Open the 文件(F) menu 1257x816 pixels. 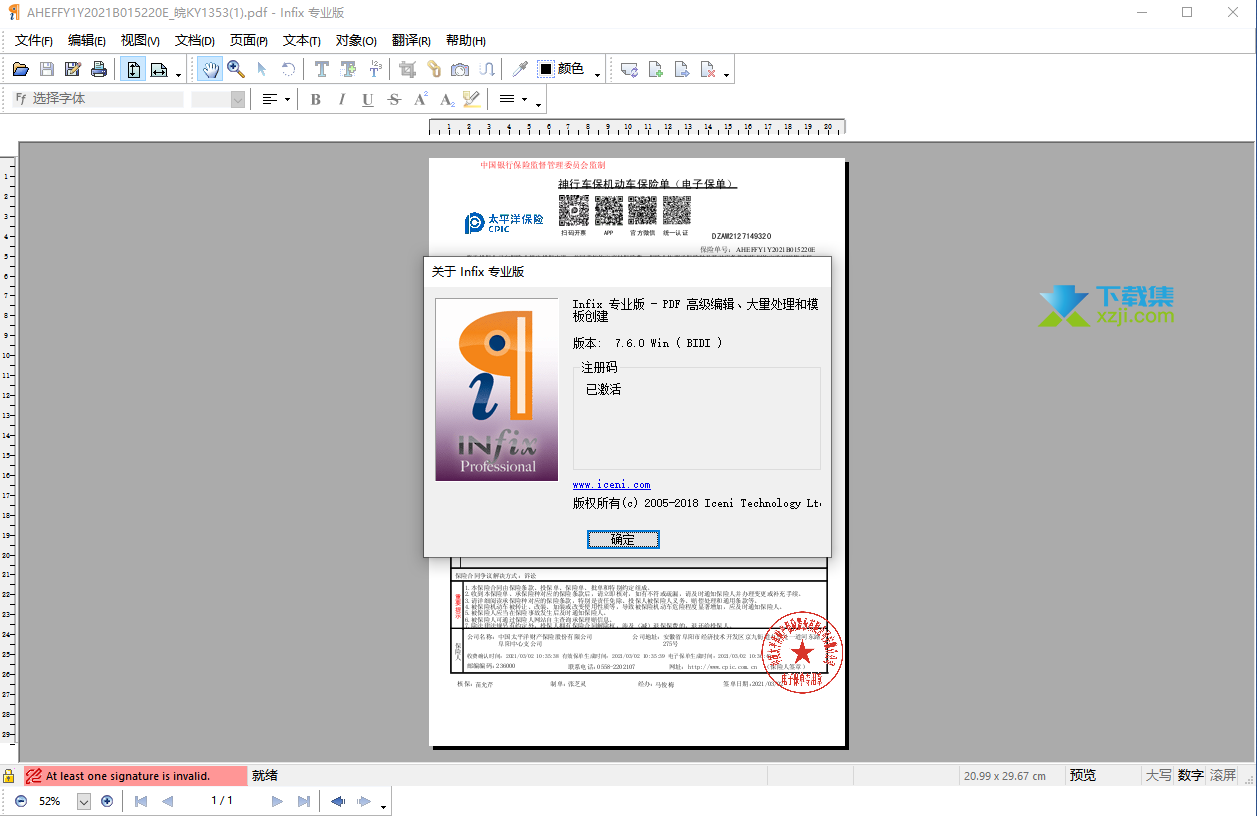[34, 41]
